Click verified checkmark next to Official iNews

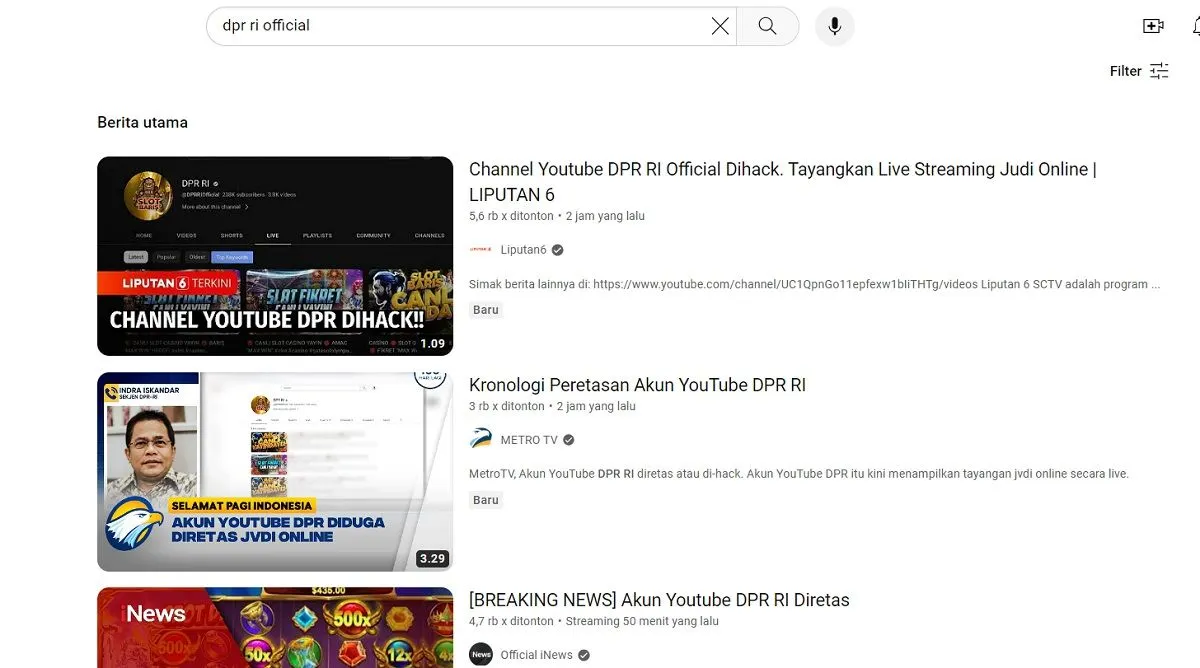[x=583, y=655]
